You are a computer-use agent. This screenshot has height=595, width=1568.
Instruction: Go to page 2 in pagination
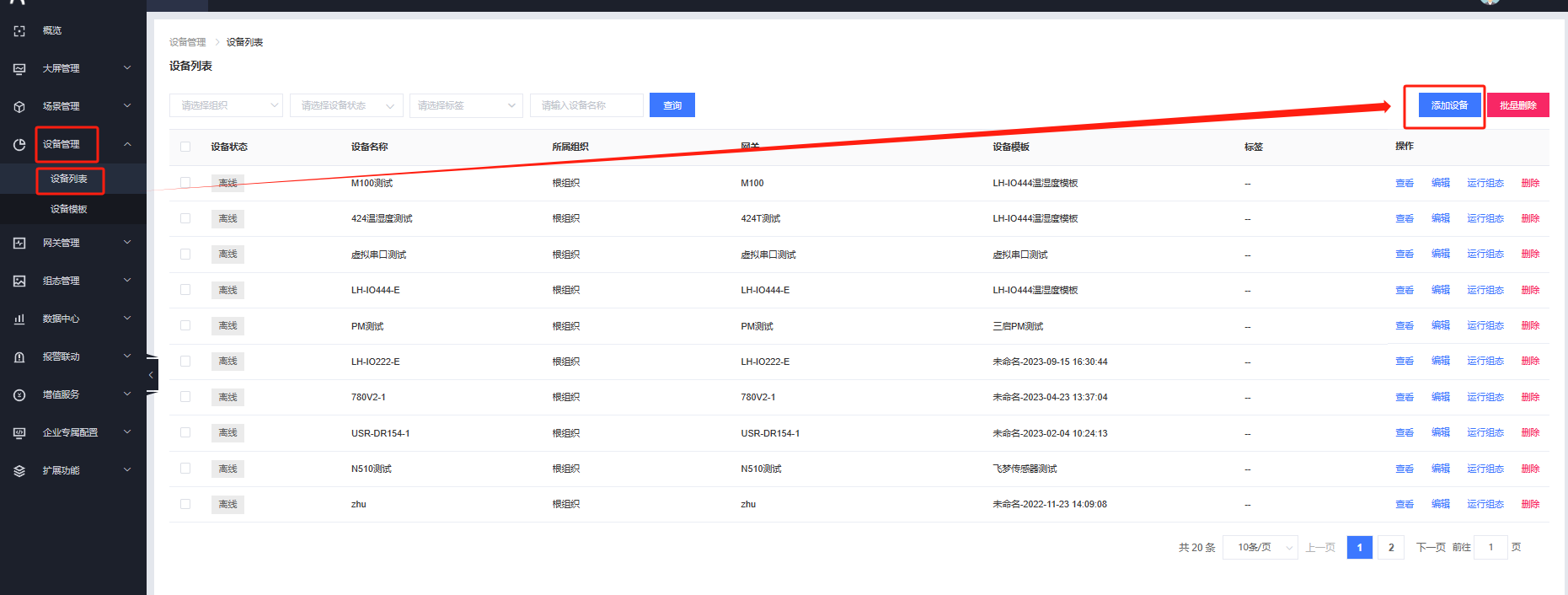point(1390,548)
